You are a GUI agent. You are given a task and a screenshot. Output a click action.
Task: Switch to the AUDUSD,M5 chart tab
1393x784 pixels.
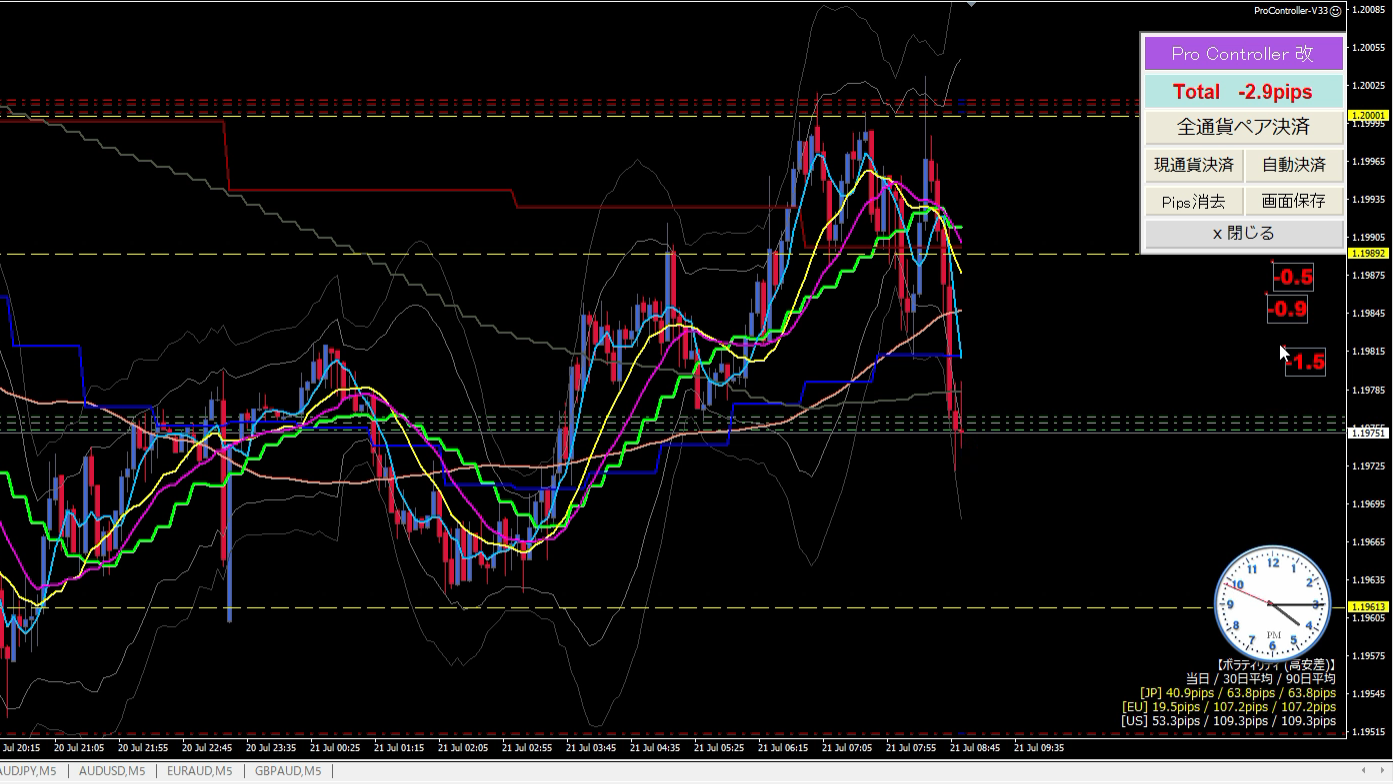coord(112,771)
